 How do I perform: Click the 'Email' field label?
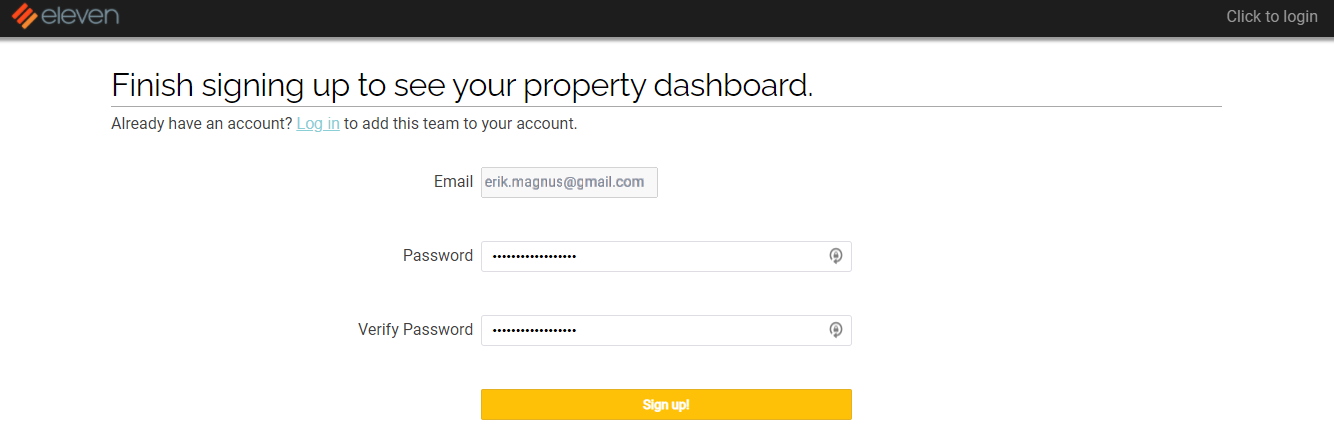point(453,182)
